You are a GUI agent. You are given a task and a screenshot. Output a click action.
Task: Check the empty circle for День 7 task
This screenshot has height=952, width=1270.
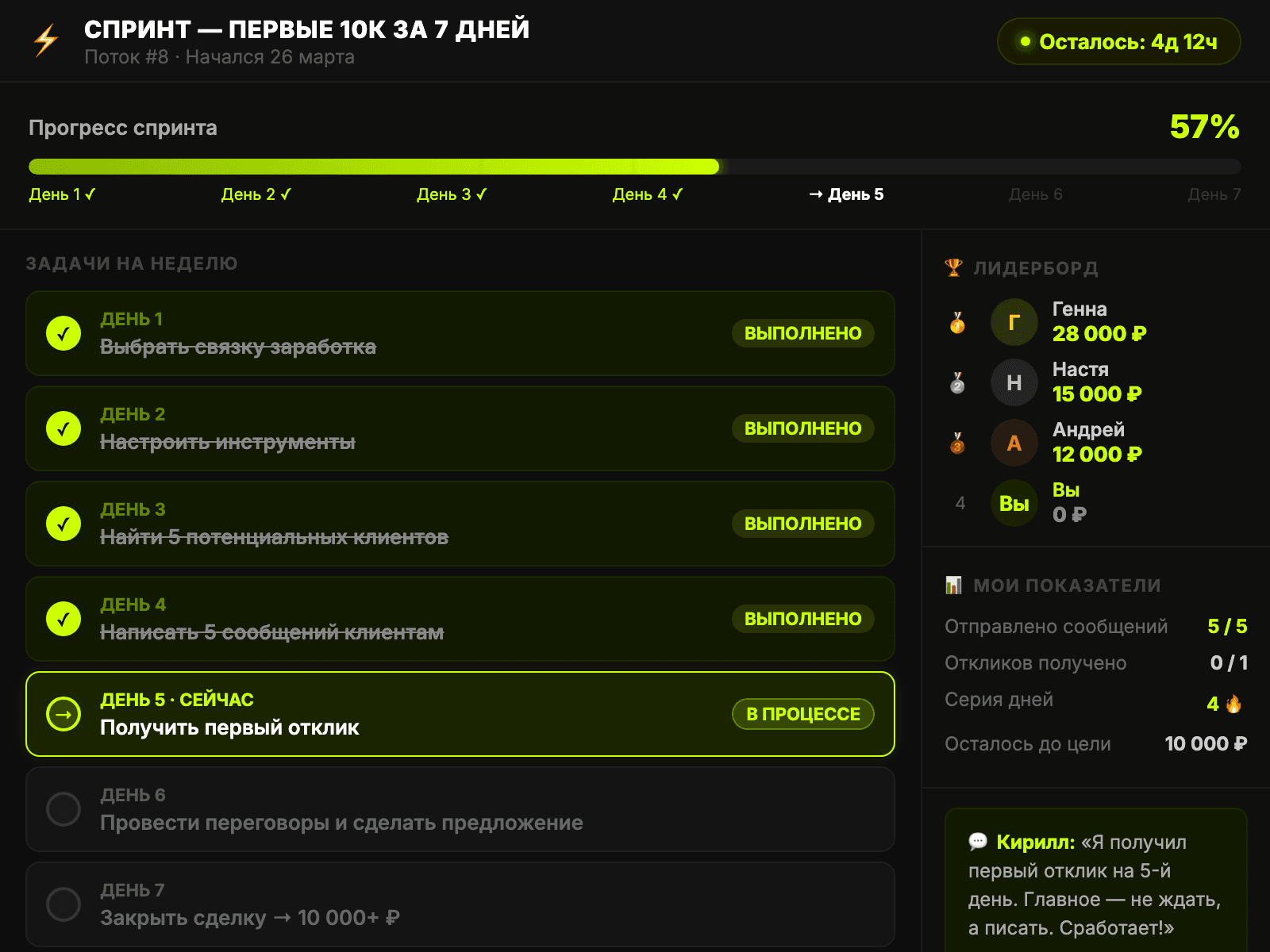point(63,904)
